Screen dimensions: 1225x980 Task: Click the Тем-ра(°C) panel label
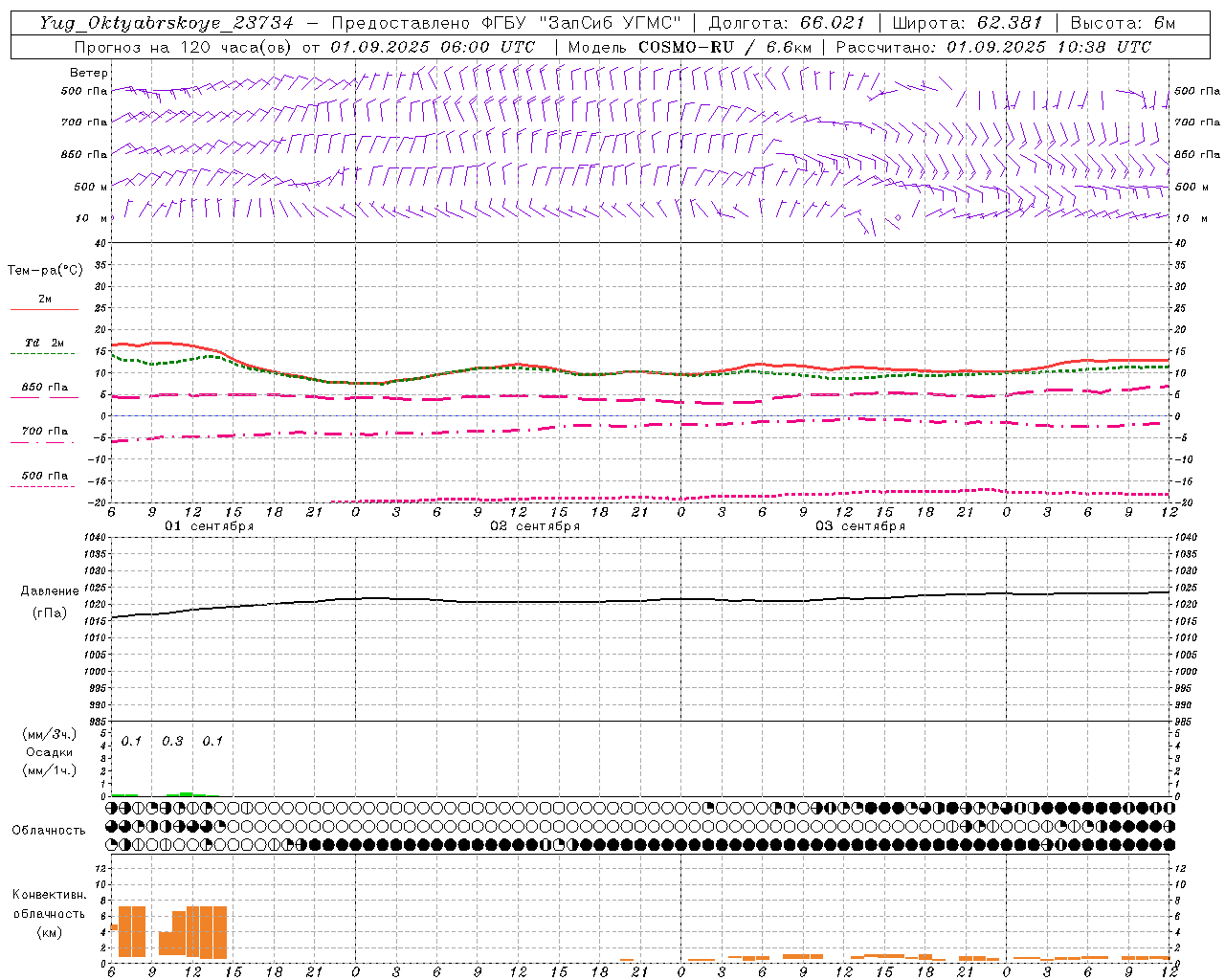click(x=45, y=271)
